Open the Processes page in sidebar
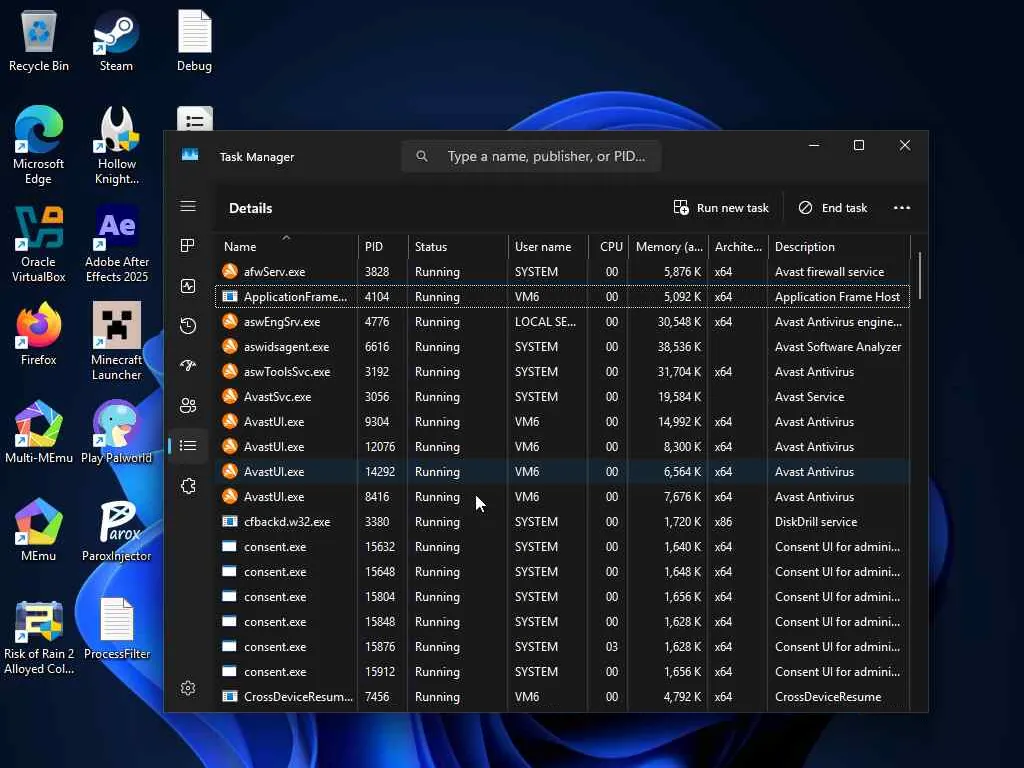Viewport: 1024px width, 768px height. pyautogui.click(x=188, y=246)
